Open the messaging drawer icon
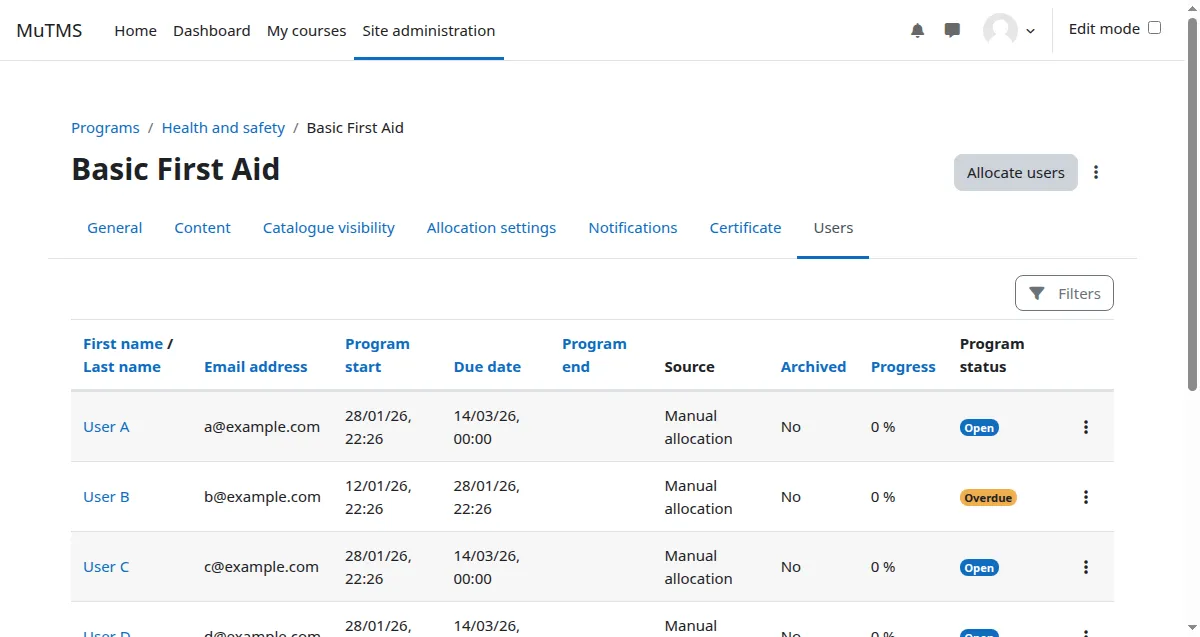Viewport: 1200px width, 637px height. 951,30
